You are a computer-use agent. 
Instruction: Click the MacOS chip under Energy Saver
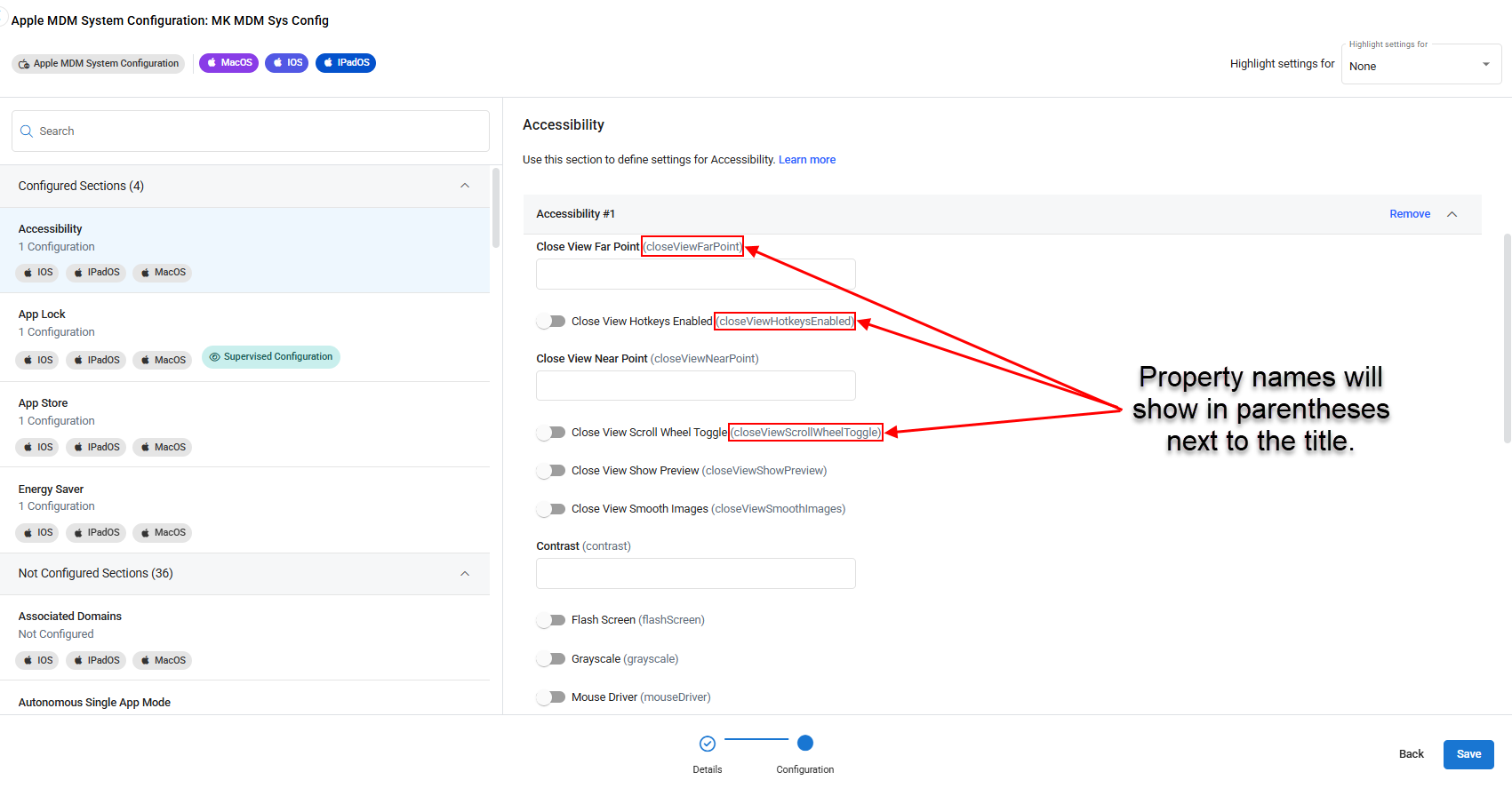point(163,533)
